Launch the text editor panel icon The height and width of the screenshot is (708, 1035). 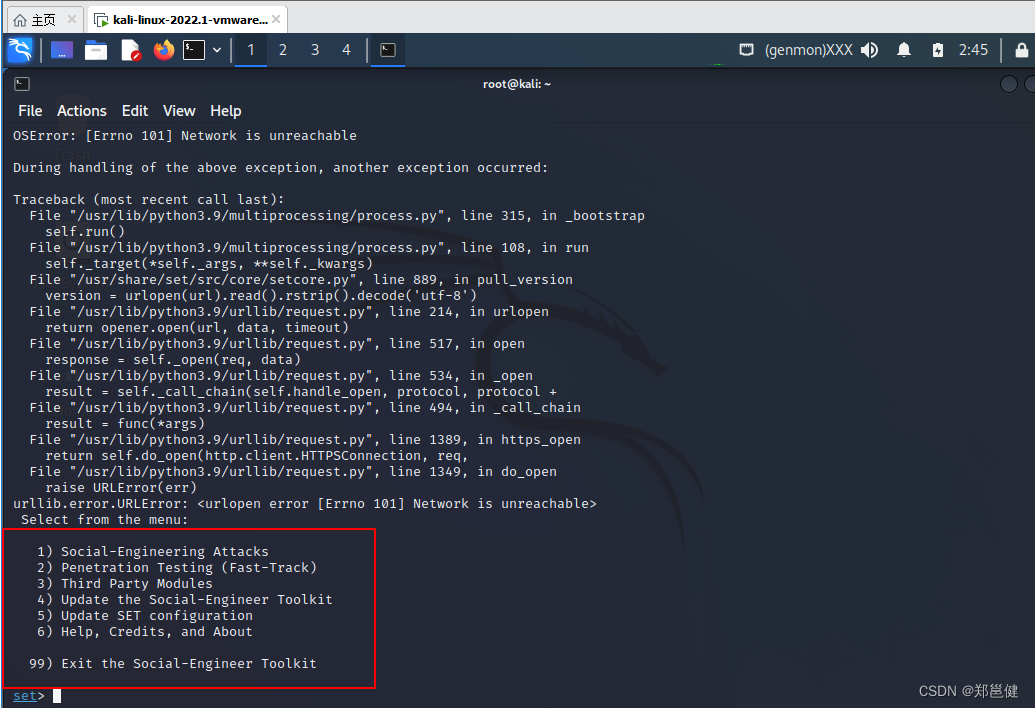click(x=131, y=50)
